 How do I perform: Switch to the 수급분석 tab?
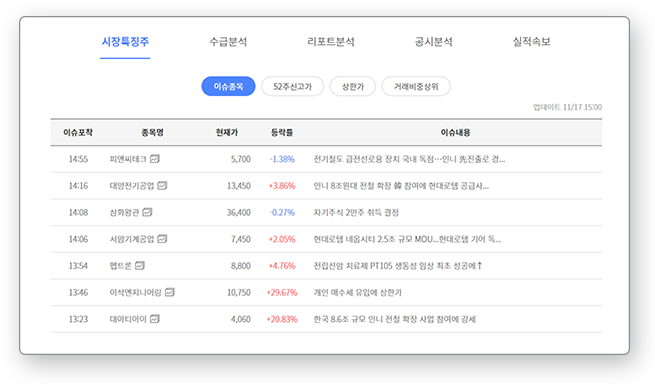coord(228,42)
